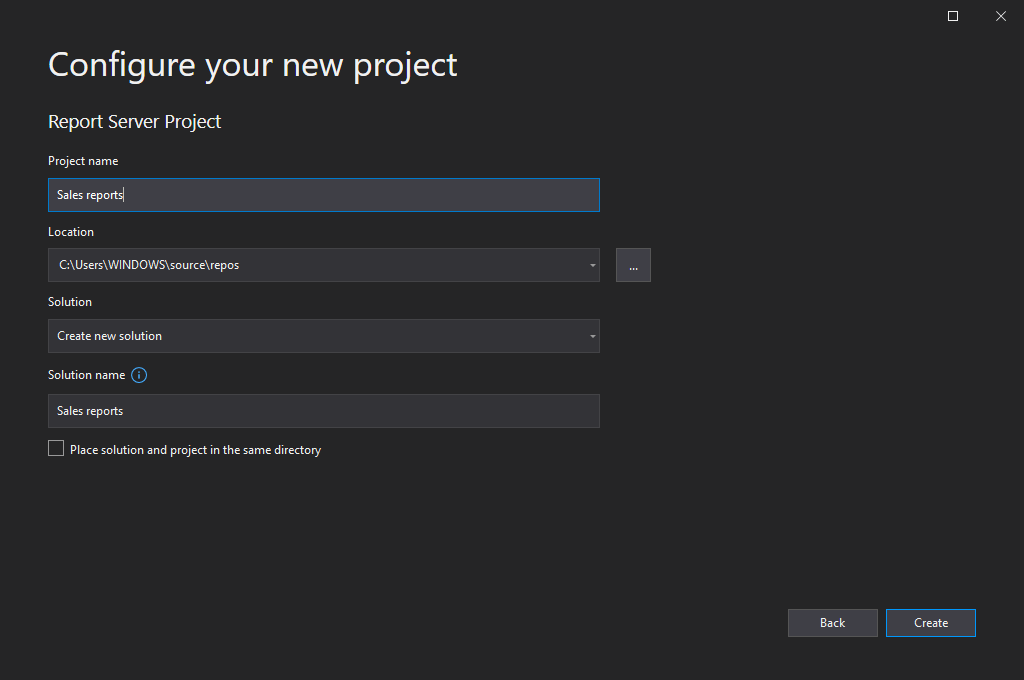The width and height of the screenshot is (1024, 680).
Task: Close the new project dialog
Action: coord(1000,16)
